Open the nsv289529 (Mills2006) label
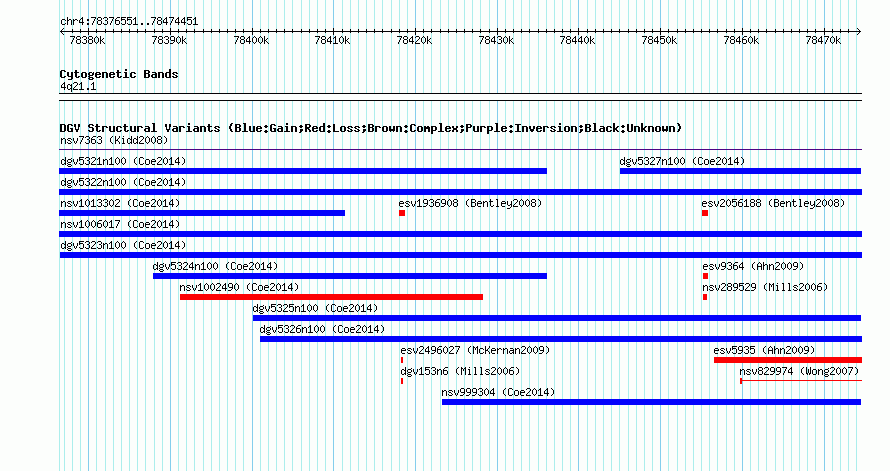 (x=765, y=287)
